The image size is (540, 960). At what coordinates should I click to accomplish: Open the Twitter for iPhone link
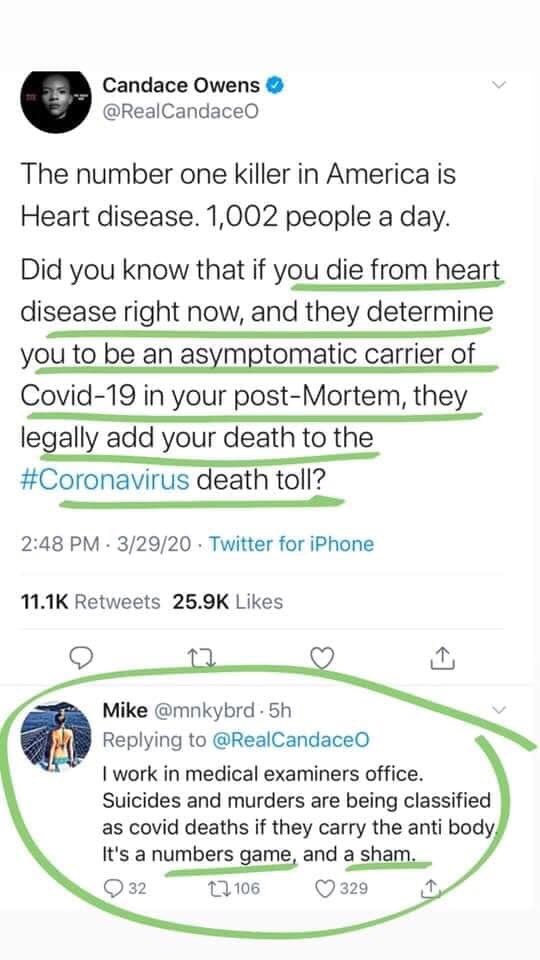pos(291,544)
